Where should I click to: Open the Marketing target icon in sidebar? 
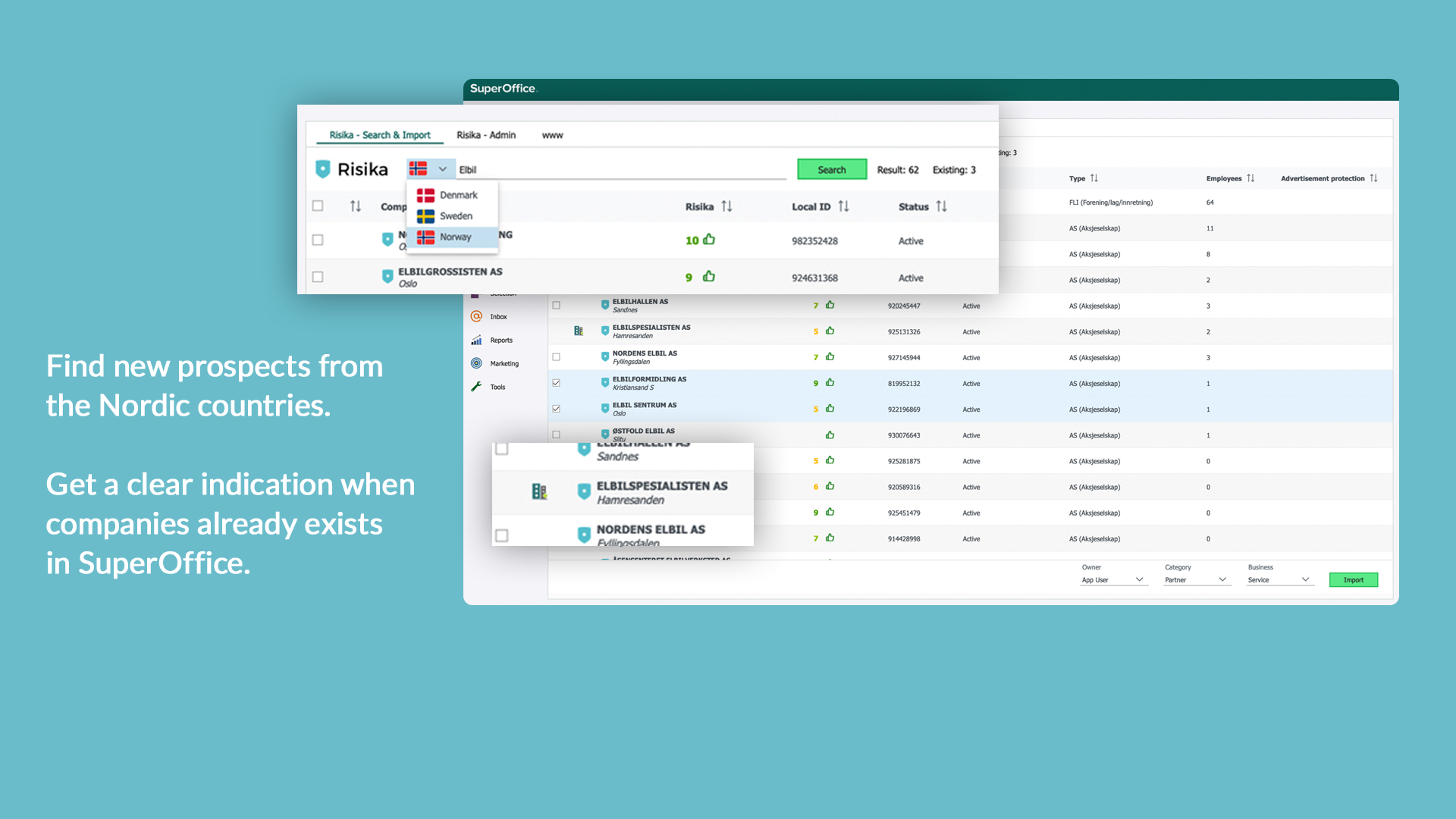tap(476, 363)
